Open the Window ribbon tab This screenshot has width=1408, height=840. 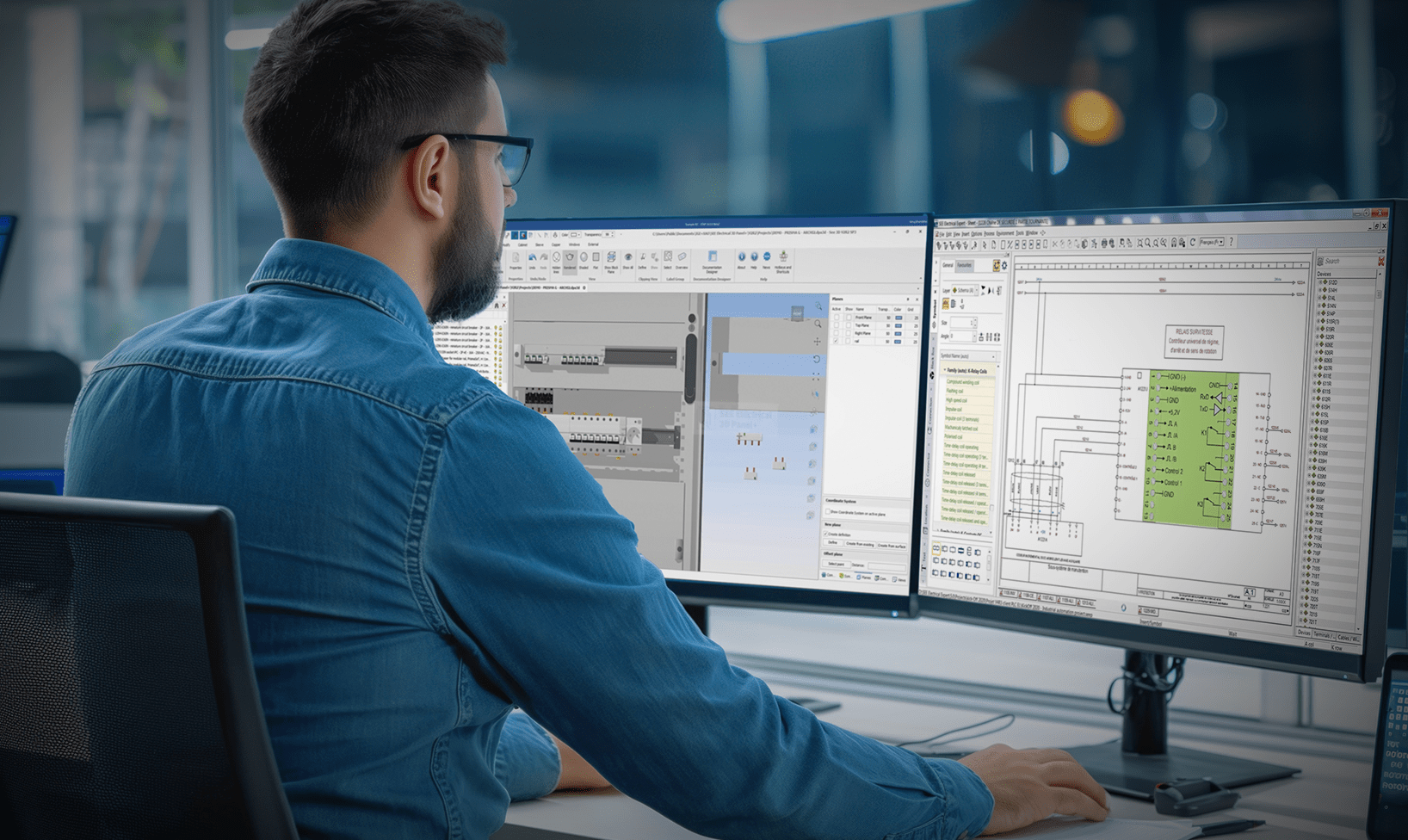(x=574, y=245)
